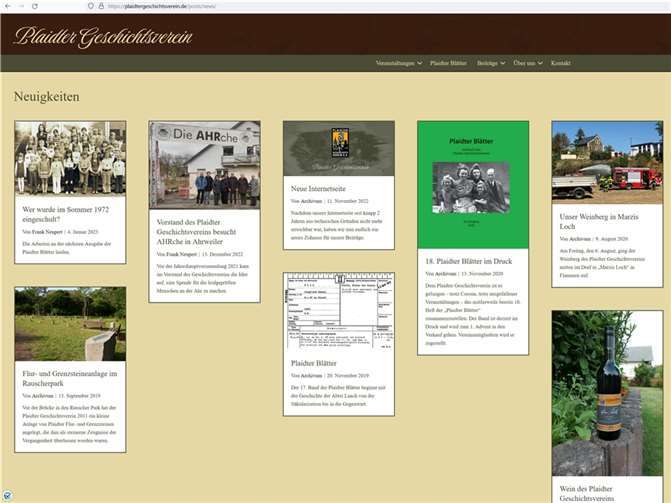This screenshot has height=503, width=671.
Task: Click the thumbnail with the crest logo on the grey card
Action: coord(339,149)
